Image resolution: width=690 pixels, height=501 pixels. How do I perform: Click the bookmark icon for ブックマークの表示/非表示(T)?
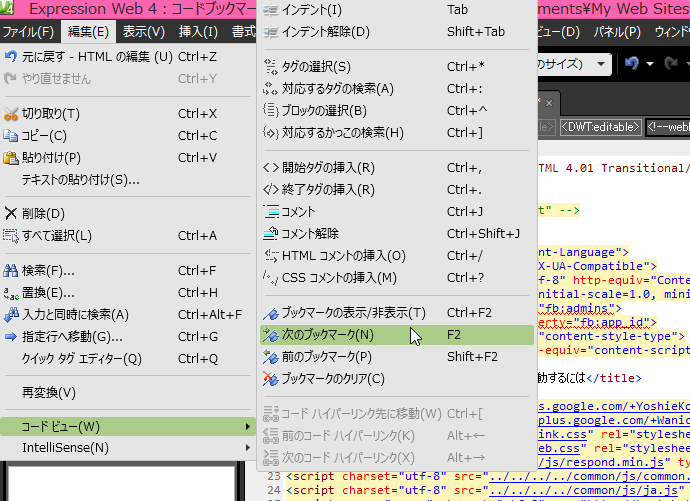(271, 313)
